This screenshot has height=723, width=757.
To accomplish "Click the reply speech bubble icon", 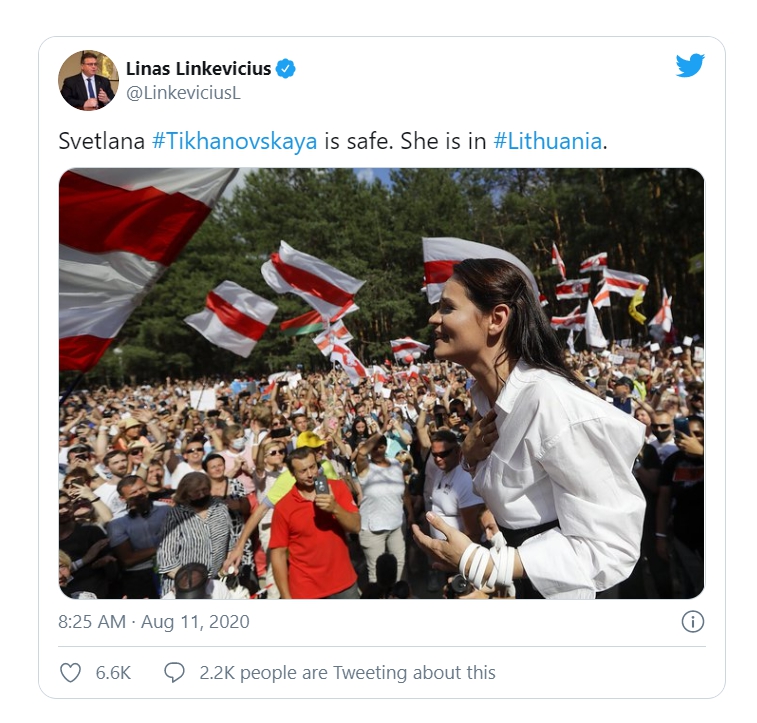I will pos(174,672).
